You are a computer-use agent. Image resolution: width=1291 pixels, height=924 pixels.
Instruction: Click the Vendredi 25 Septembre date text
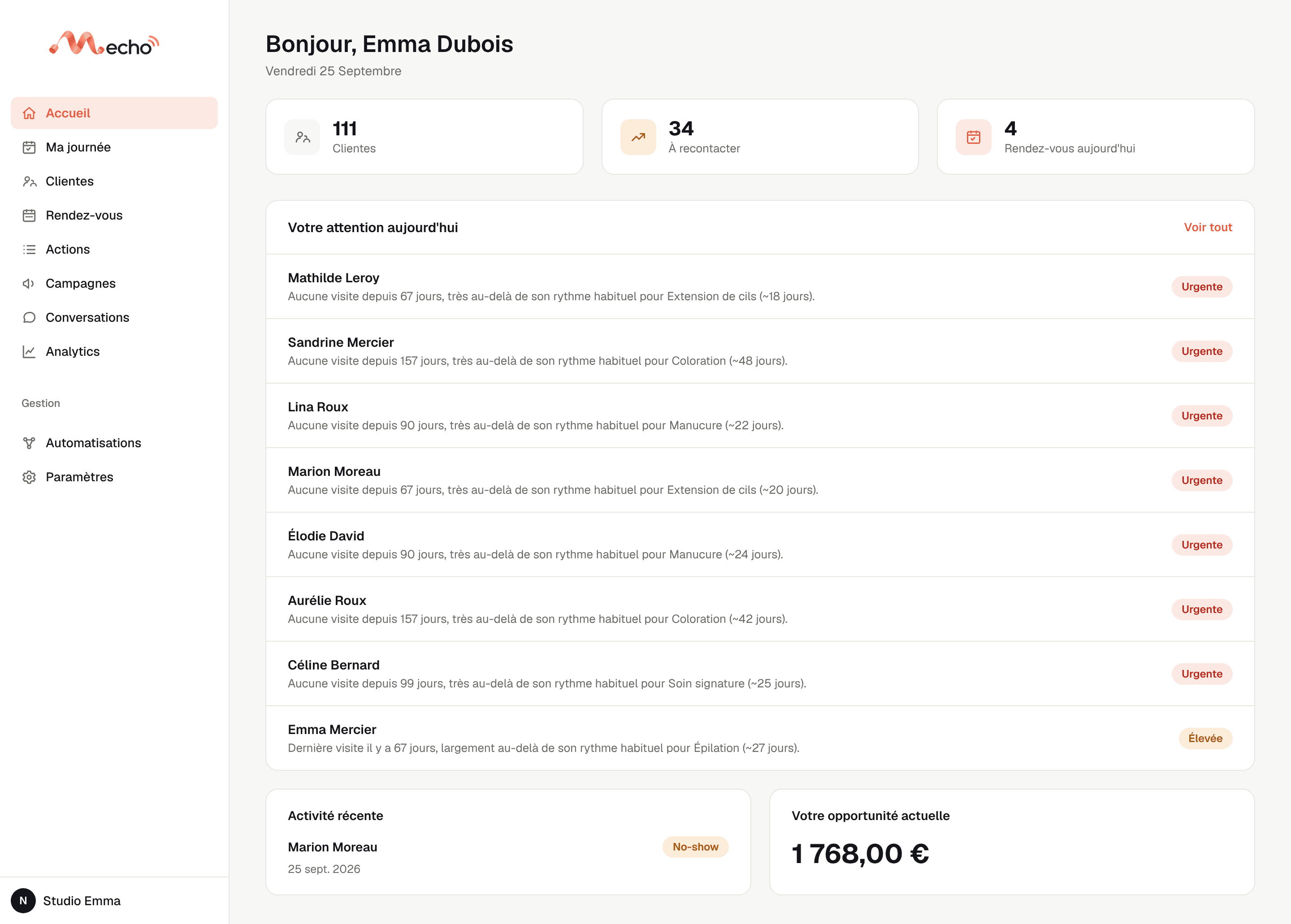[334, 71]
